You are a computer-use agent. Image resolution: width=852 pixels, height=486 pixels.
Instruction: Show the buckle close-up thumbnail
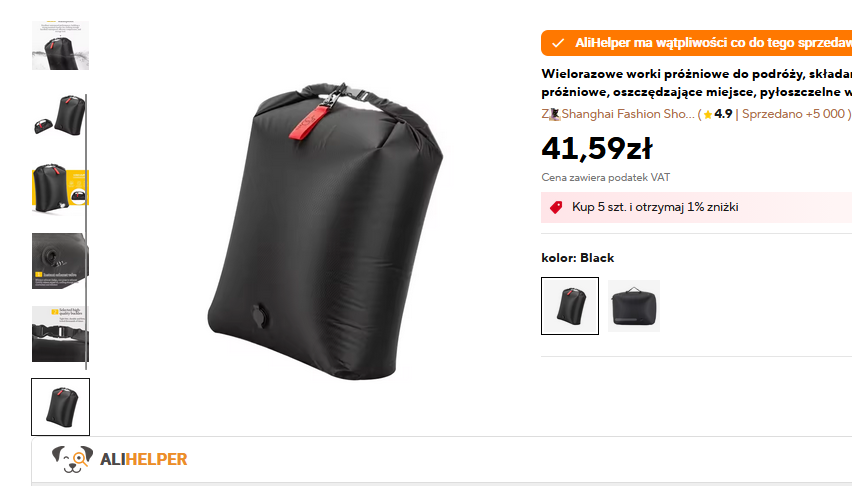click(x=60, y=334)
